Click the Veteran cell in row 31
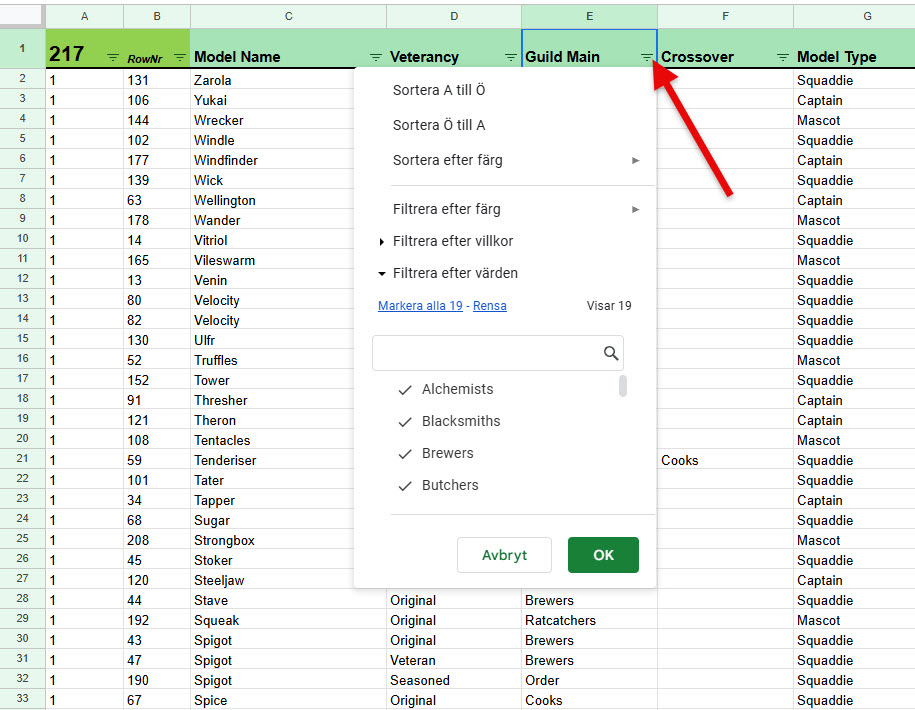 pos(454,660)
